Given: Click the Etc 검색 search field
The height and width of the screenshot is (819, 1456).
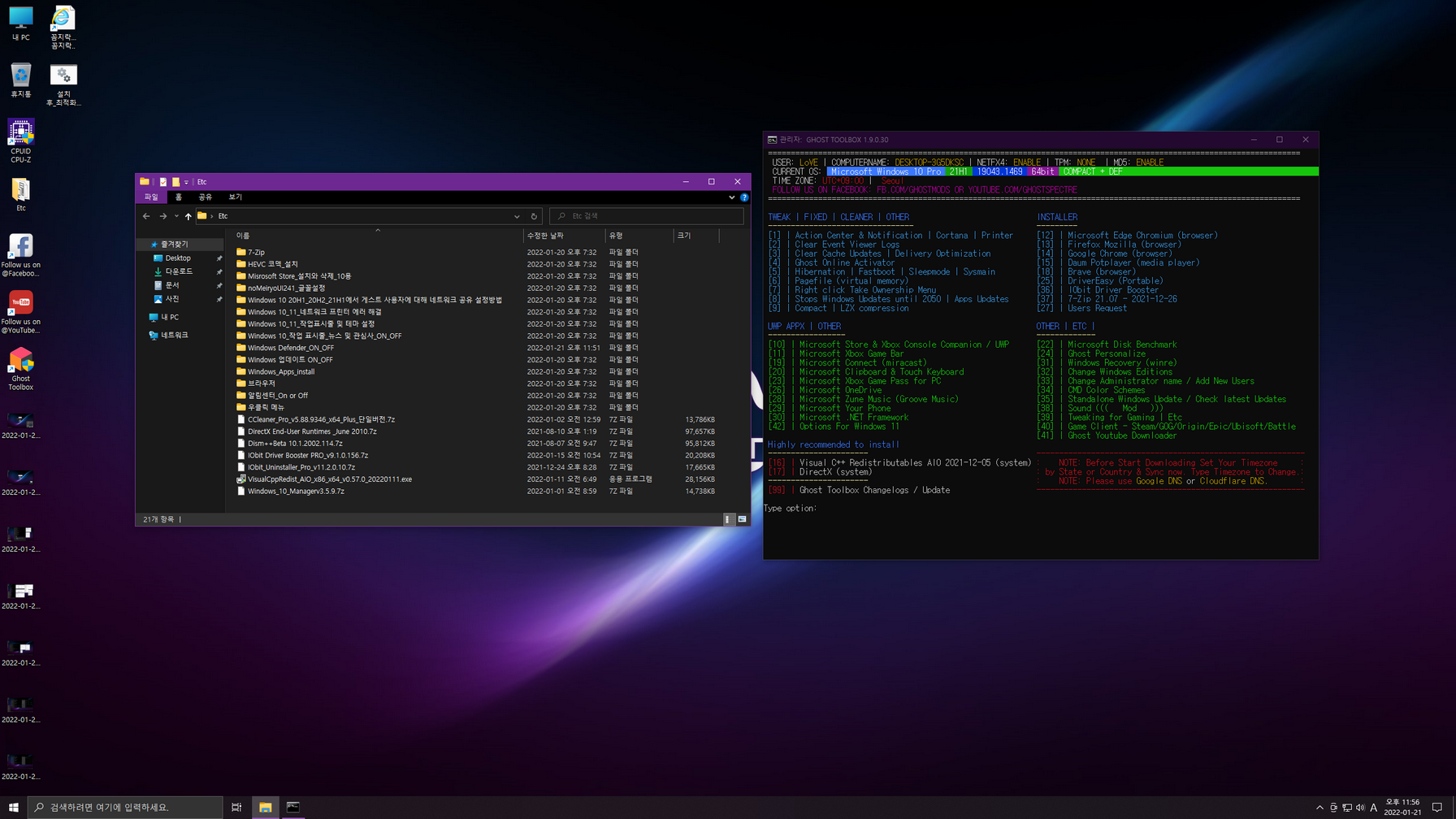Looking at the screenshot, I should coord(647,216).
